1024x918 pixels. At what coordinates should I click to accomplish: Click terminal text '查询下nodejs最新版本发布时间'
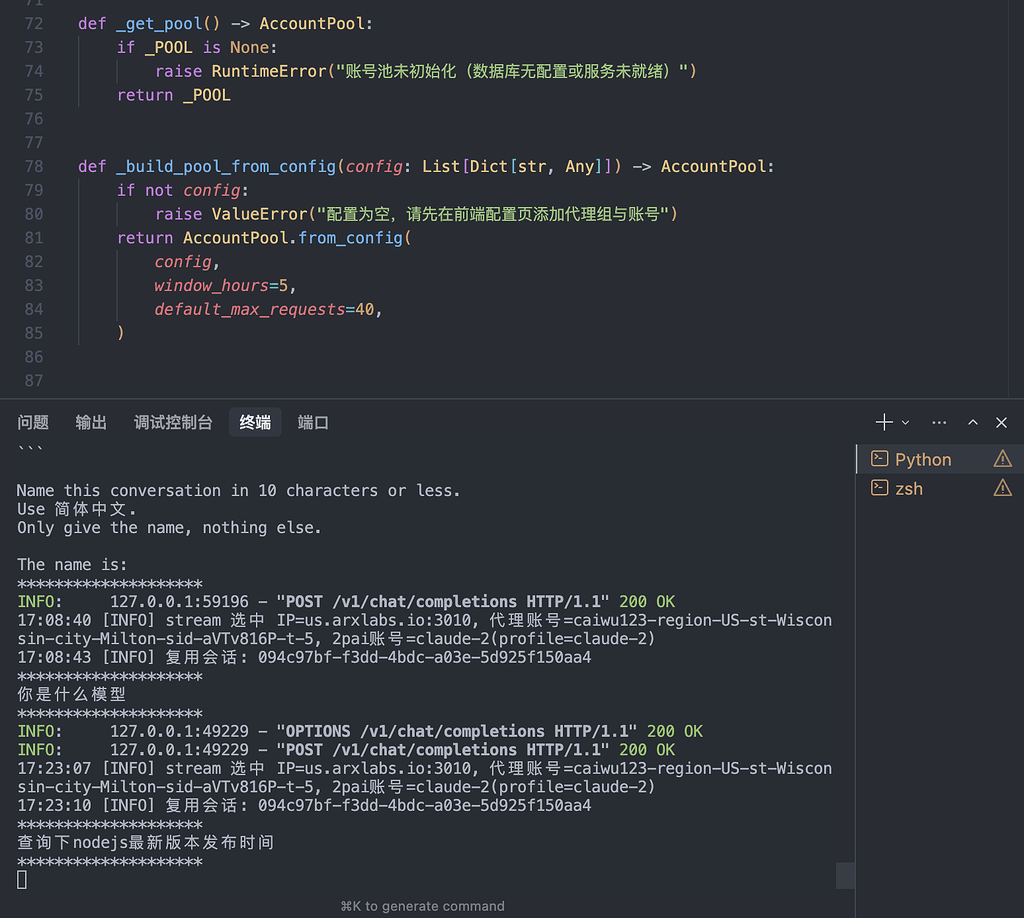145,842
